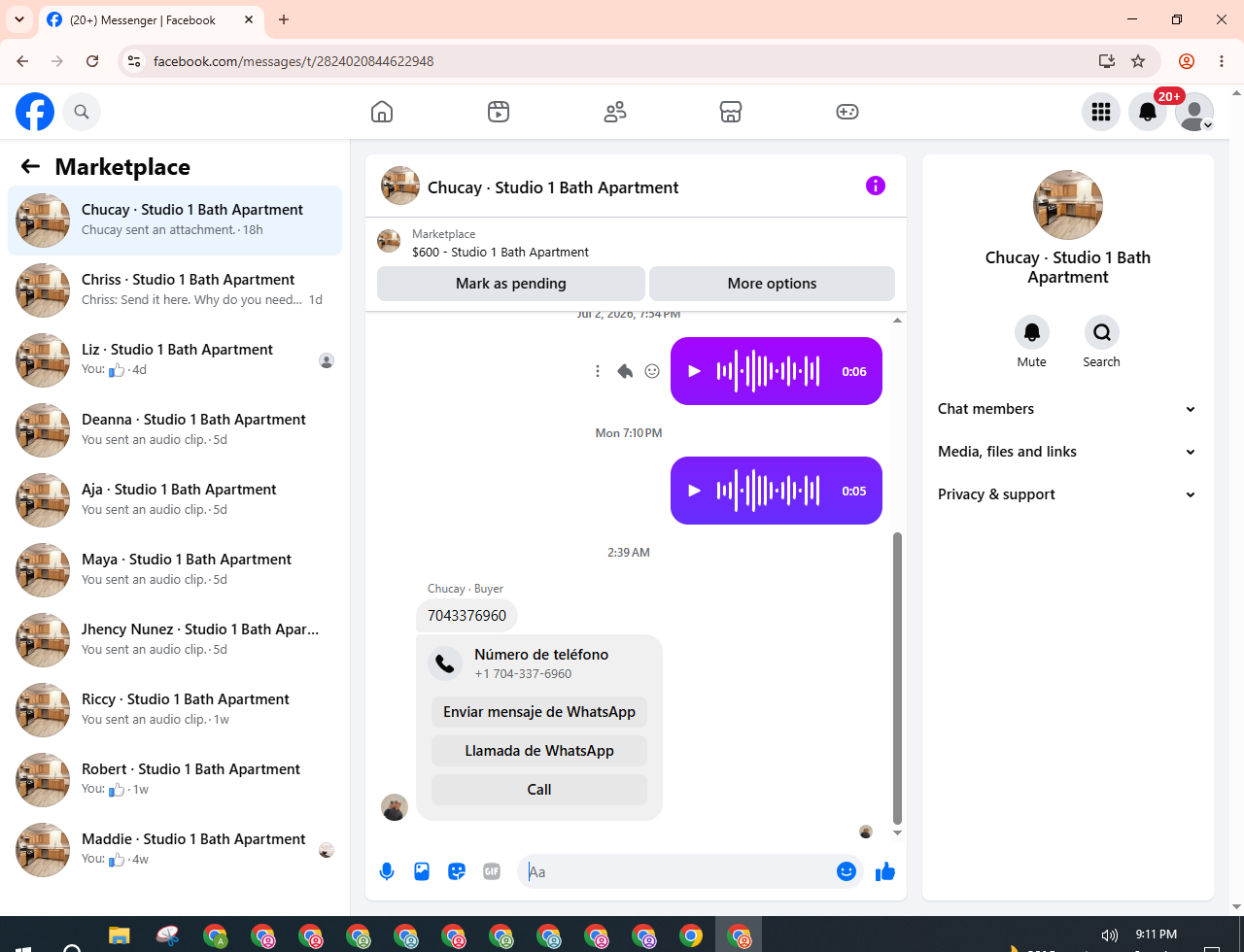Choose a sticker
This screenshot has height=952, width=1244.
pyautogui.click(x=457, y=871)
